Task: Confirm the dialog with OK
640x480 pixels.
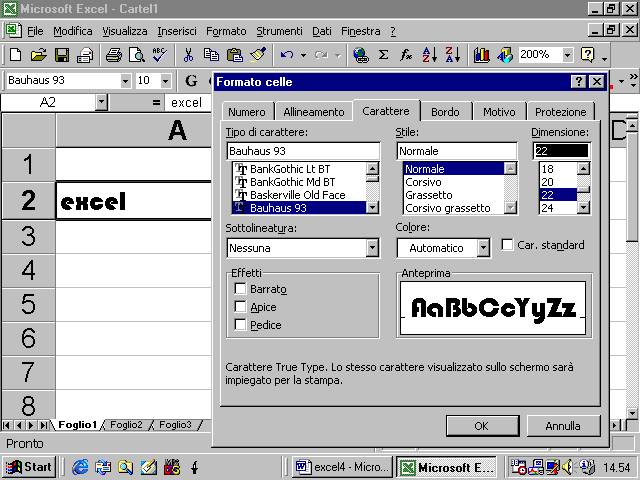Action: click(482, 426)
